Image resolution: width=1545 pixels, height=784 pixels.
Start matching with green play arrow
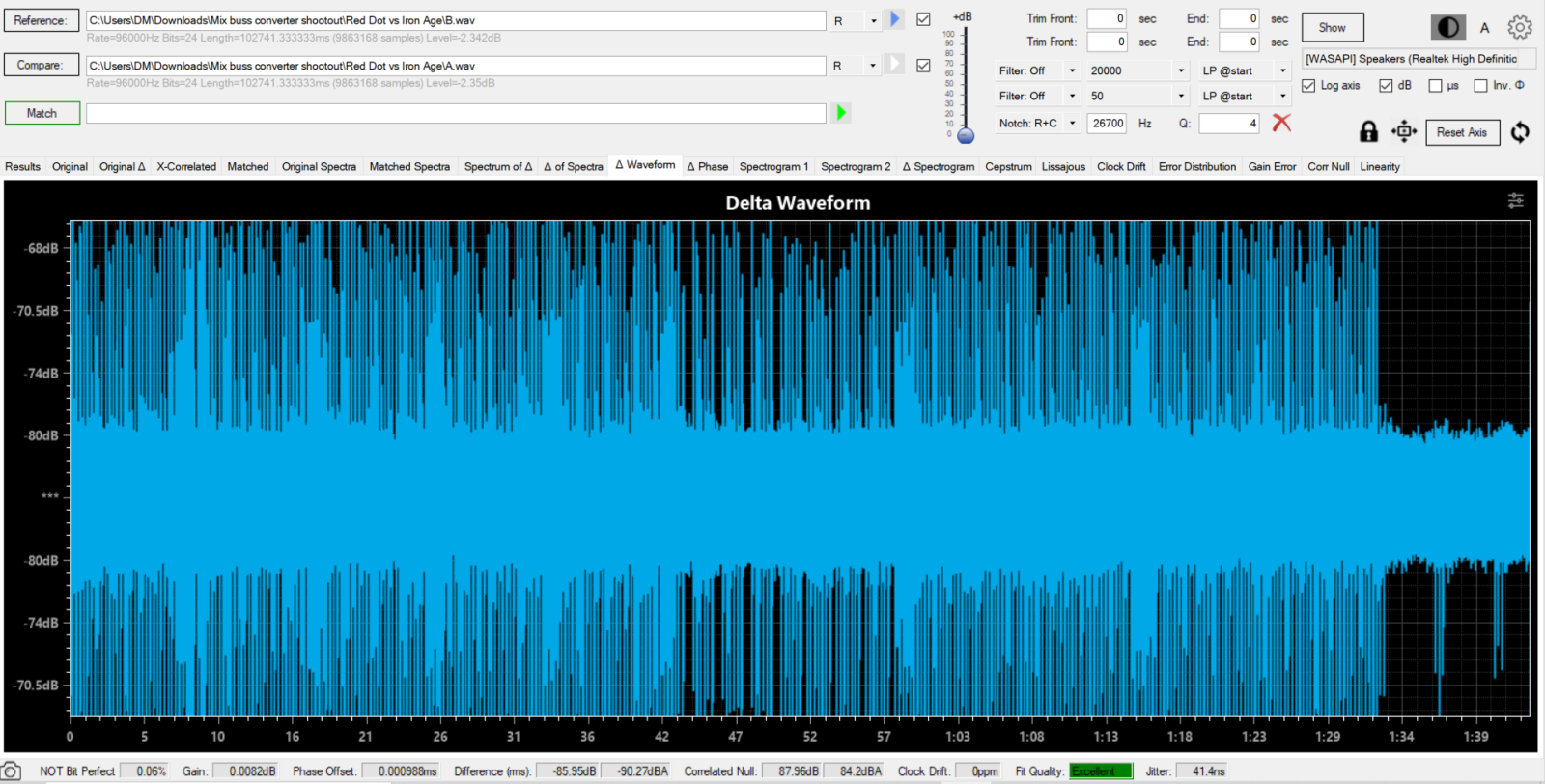(x=841, y=113)
